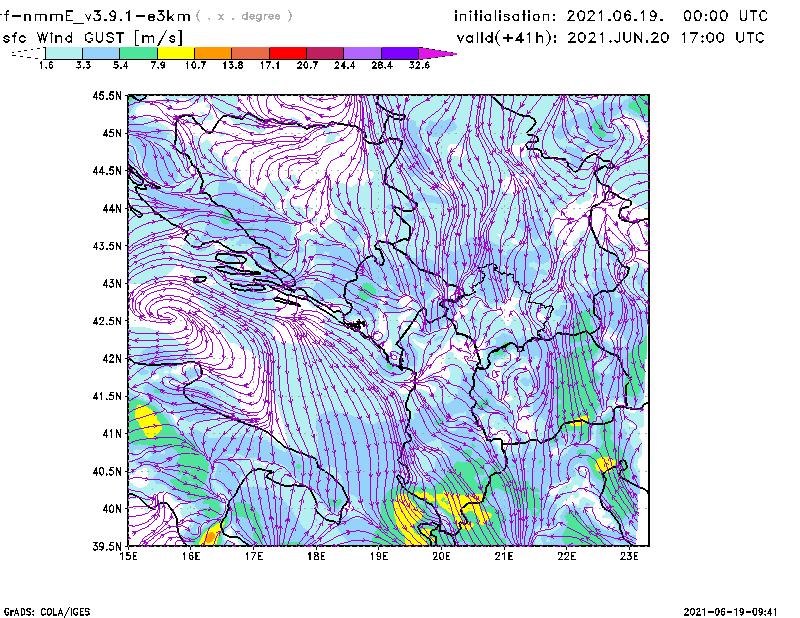Select the yellow legend color box

(176, 53)
